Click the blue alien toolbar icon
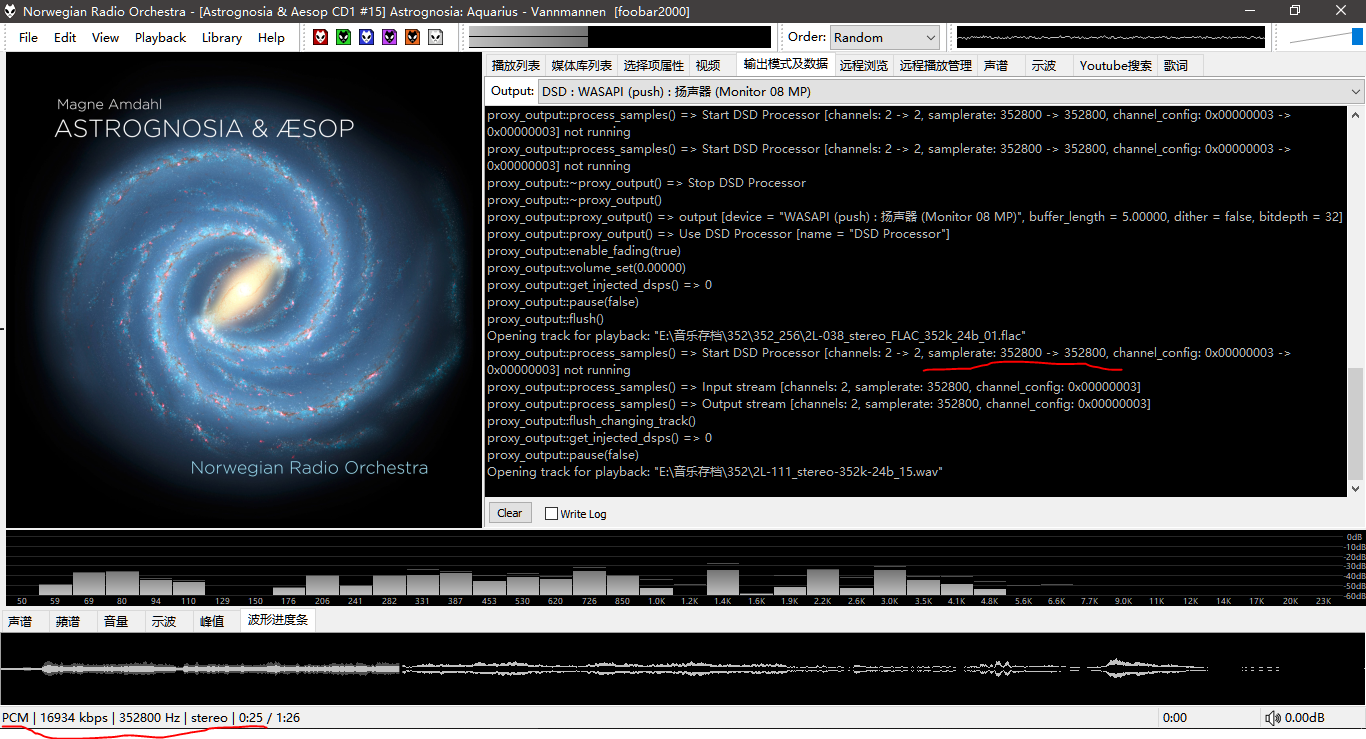The height and width of the screenshot is (739, 1366). [366, 37]
